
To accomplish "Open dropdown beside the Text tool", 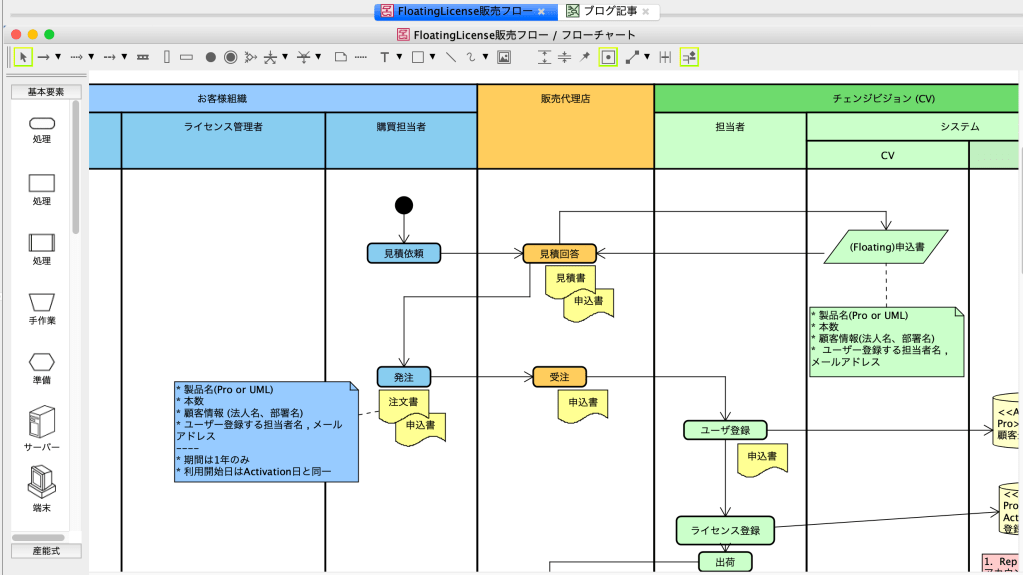I will pos(398,57).
